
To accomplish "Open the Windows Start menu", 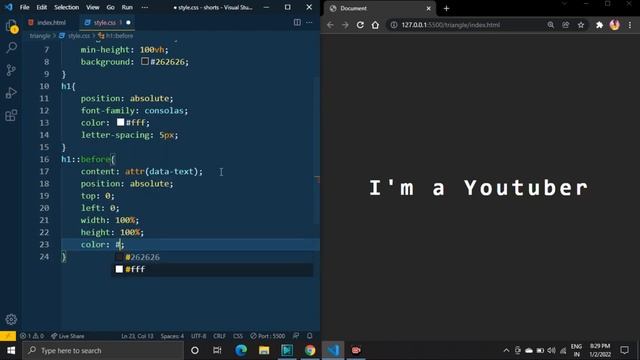I will (x=11, y=350).
